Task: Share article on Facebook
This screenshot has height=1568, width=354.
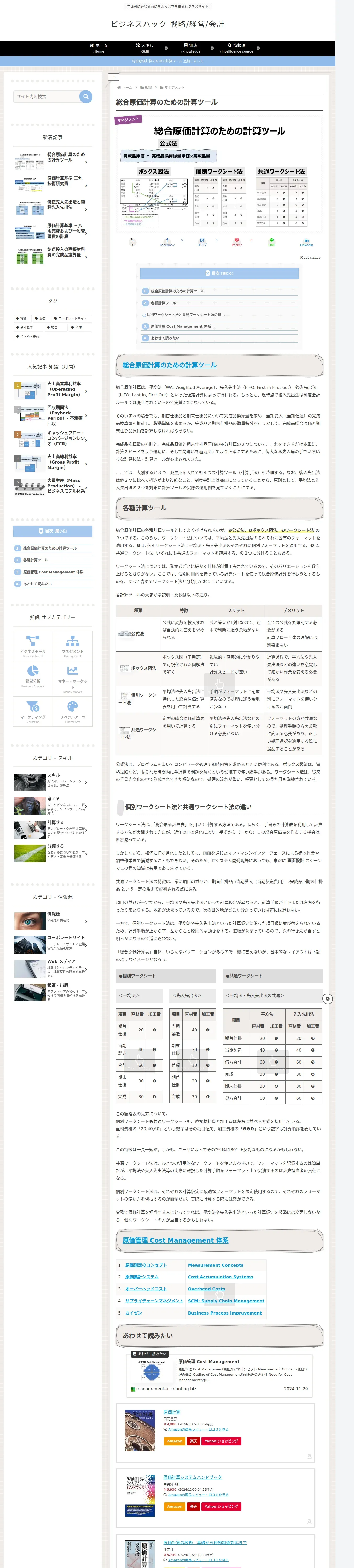Action: [167, 242]
